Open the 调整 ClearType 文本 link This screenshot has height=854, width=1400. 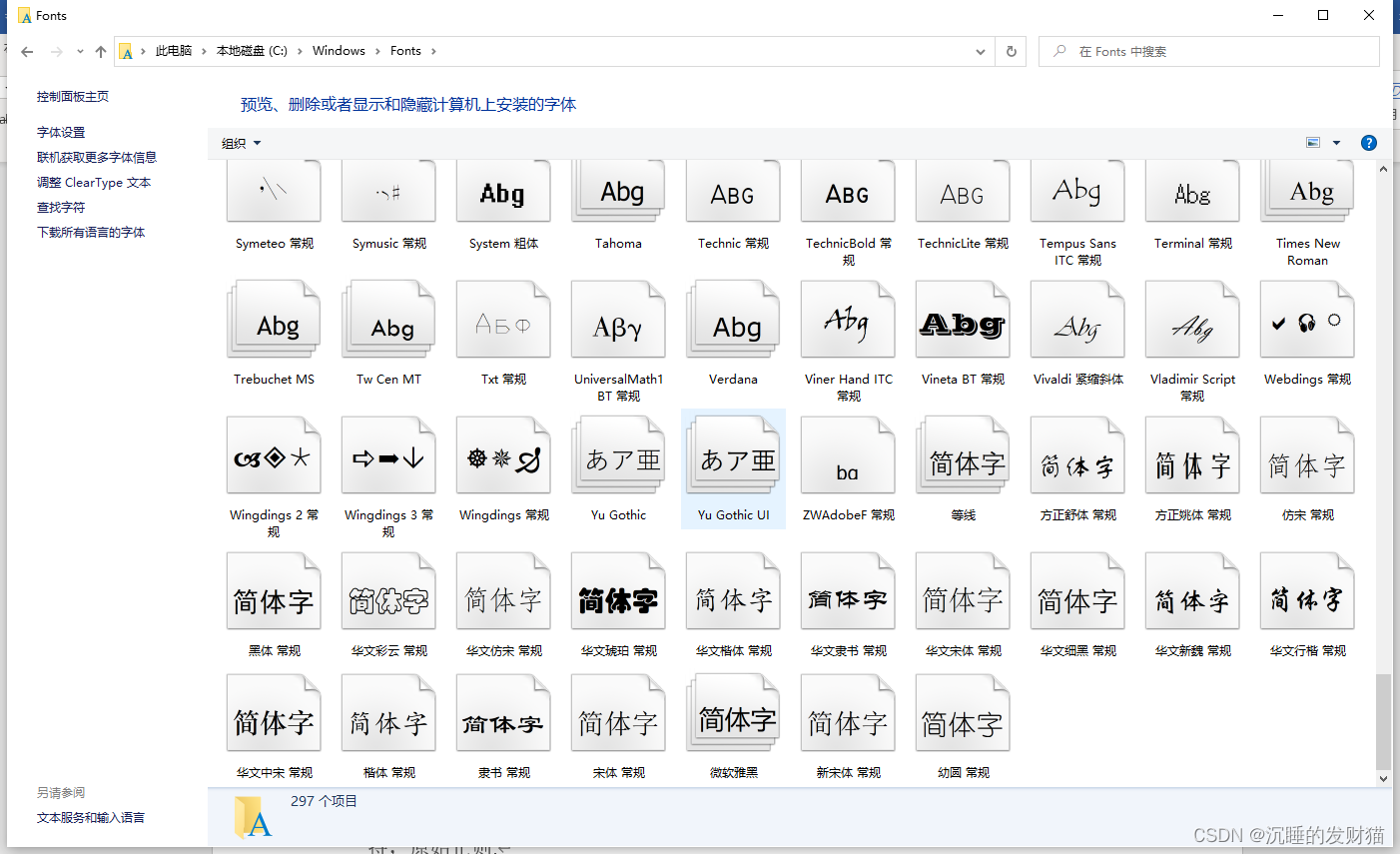tap(94, 183)
